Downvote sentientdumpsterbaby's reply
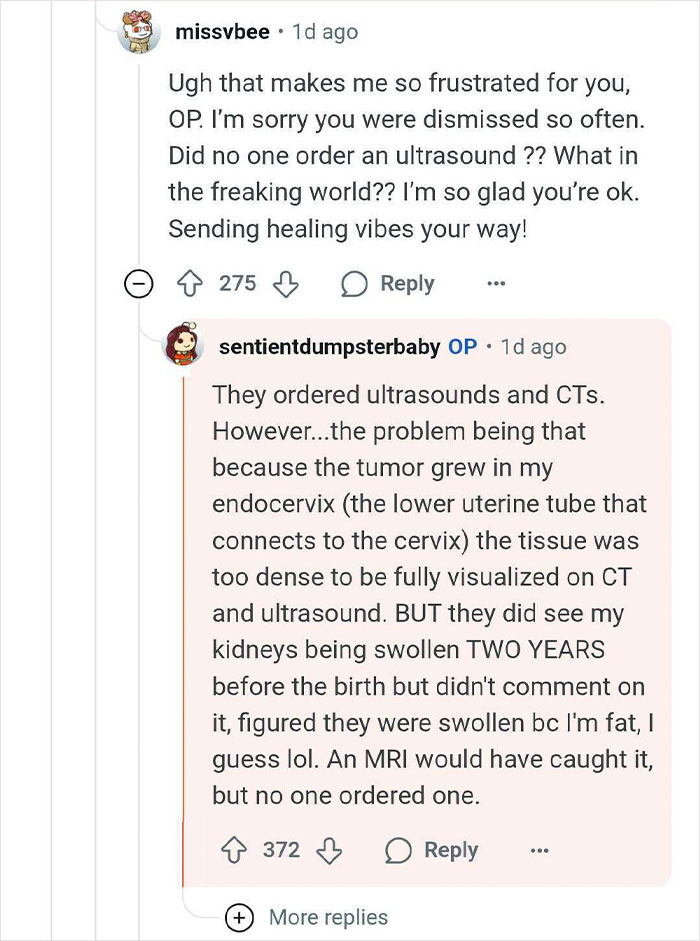 coord(330,850)
